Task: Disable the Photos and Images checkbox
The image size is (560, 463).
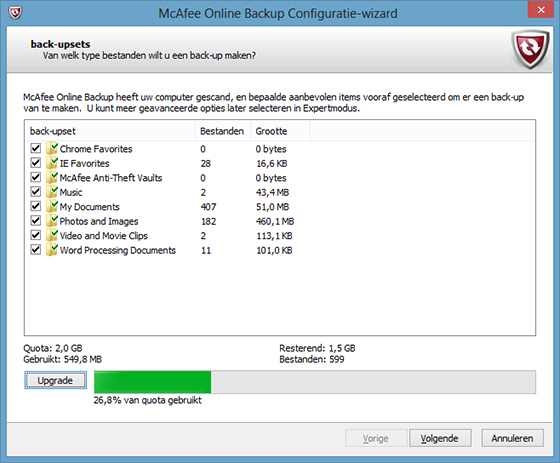Action: [36, 220]
